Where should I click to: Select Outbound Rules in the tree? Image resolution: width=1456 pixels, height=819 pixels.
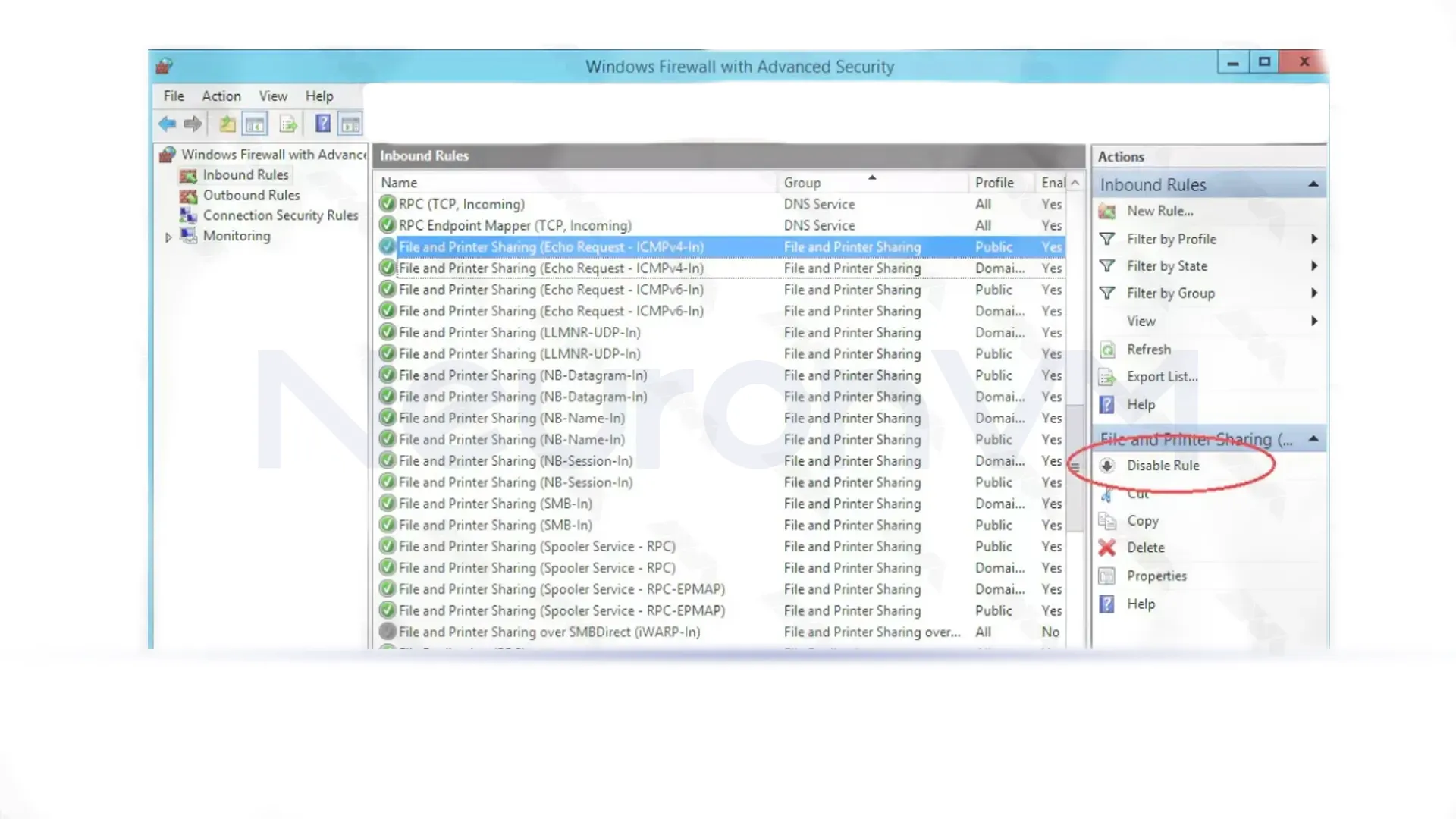[251, 195]
